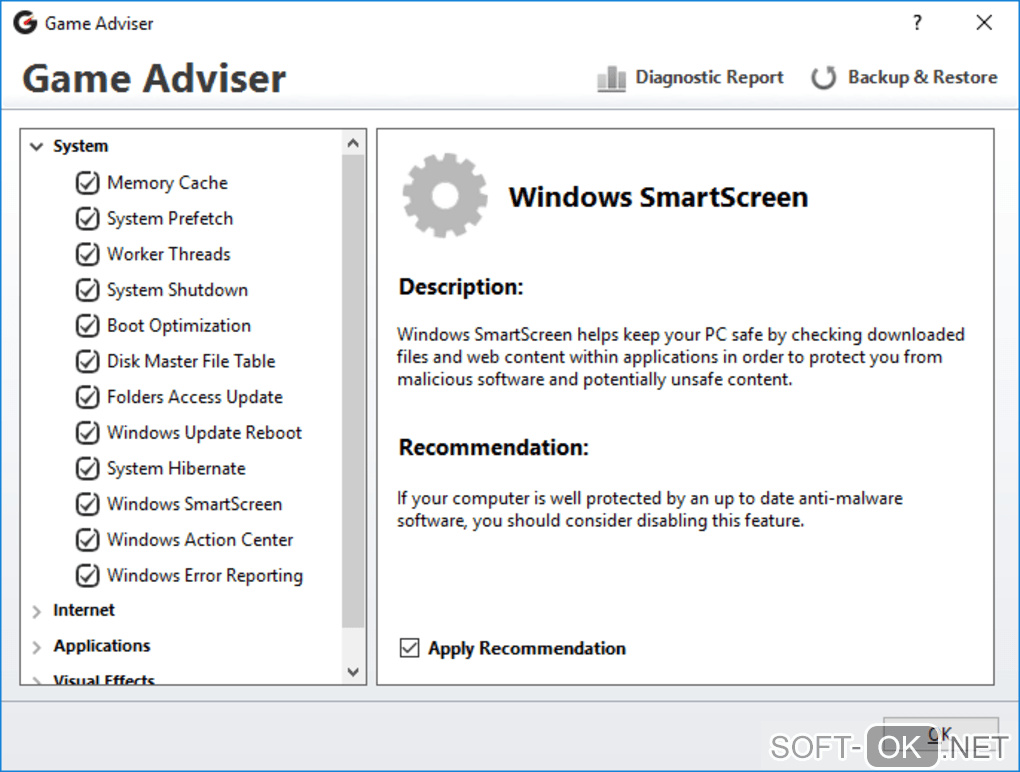Viewport: 1020px width, 772px height.
Task: Toggle the Folders Access Update checkbox
Action: coord(87,397)
